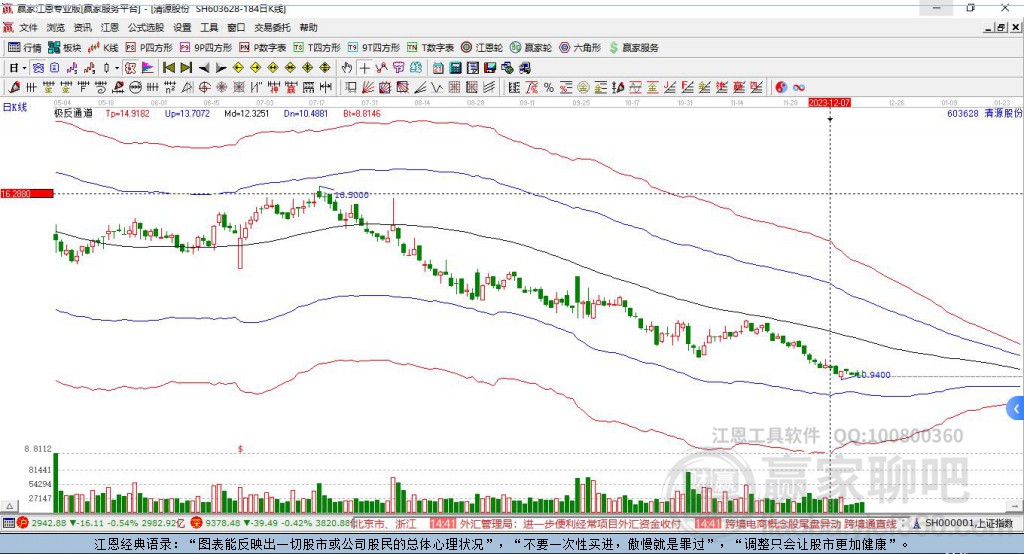This screenshot has height=554, width=1024.
Task: Open the 江恩 menu
Action: [x=110, y=27]
